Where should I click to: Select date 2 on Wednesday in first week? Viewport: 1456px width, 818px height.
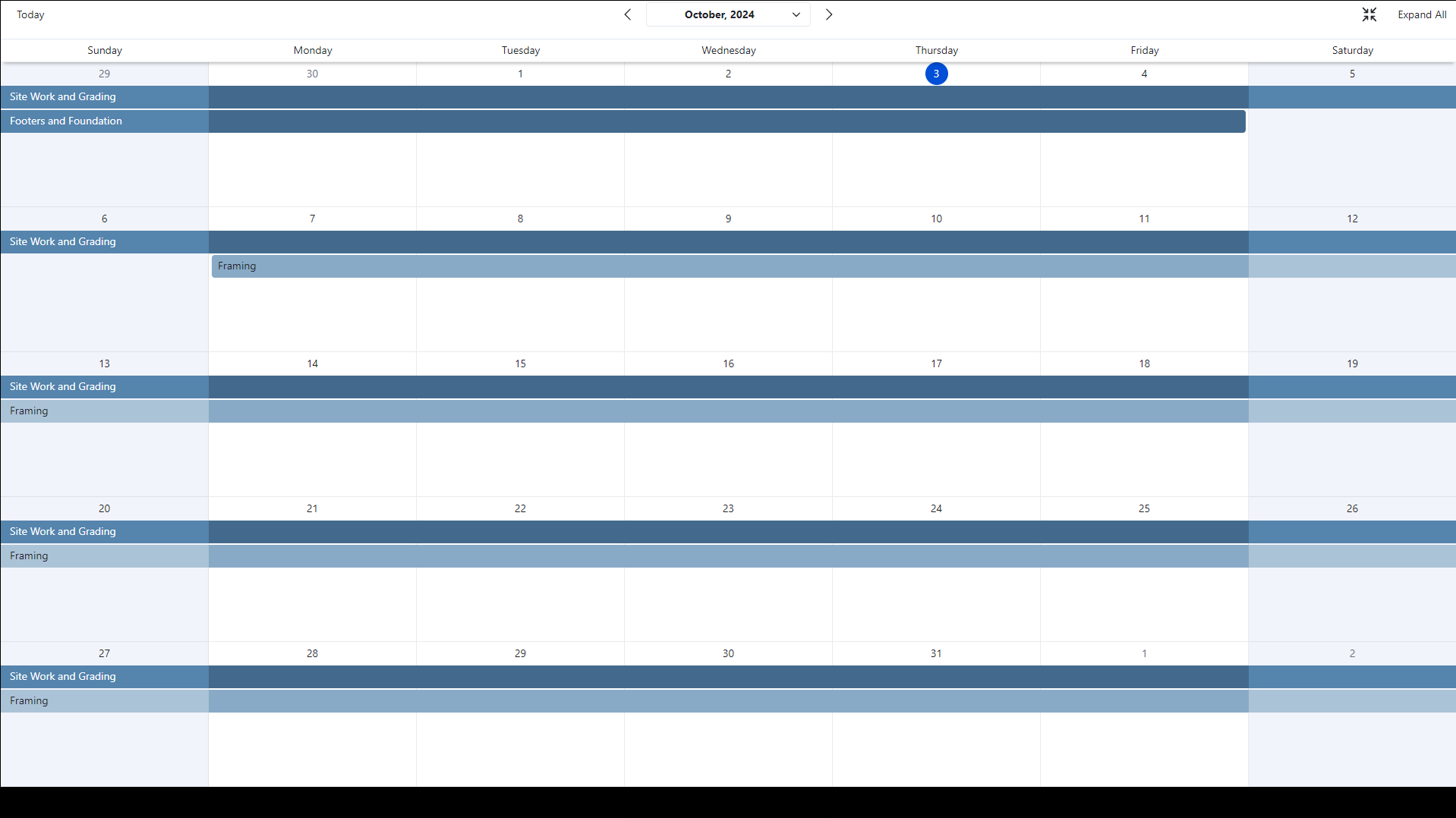click(x=728, y=74)
